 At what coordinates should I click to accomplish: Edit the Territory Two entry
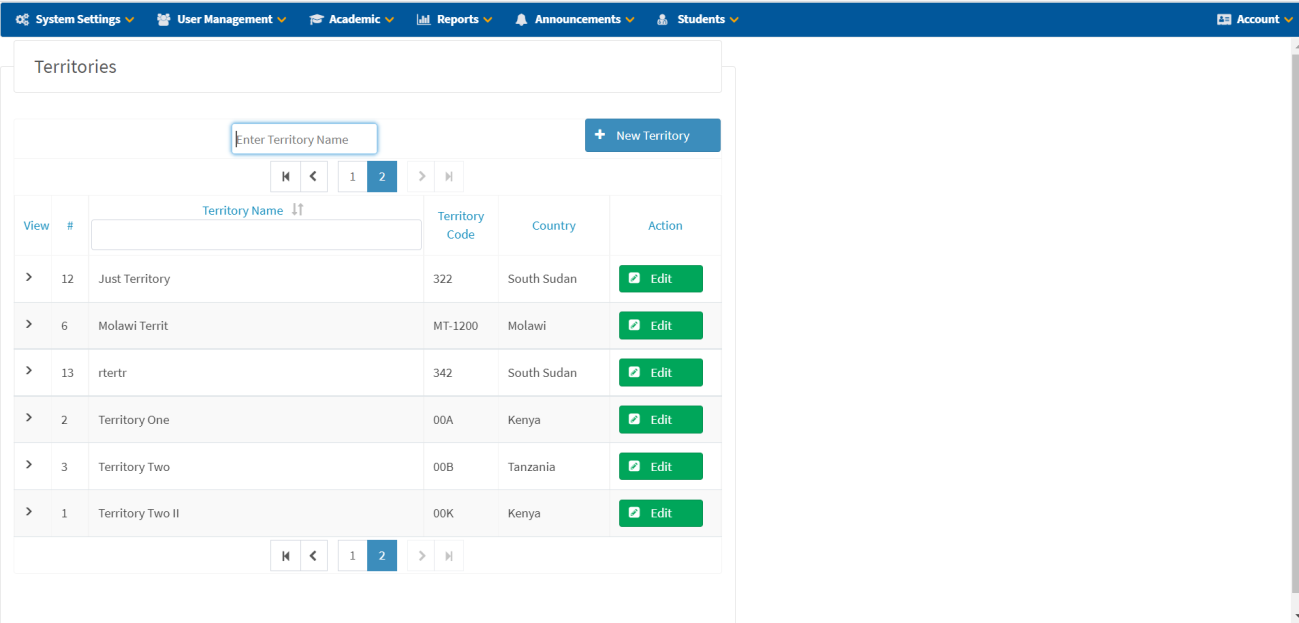click(660, 467)
